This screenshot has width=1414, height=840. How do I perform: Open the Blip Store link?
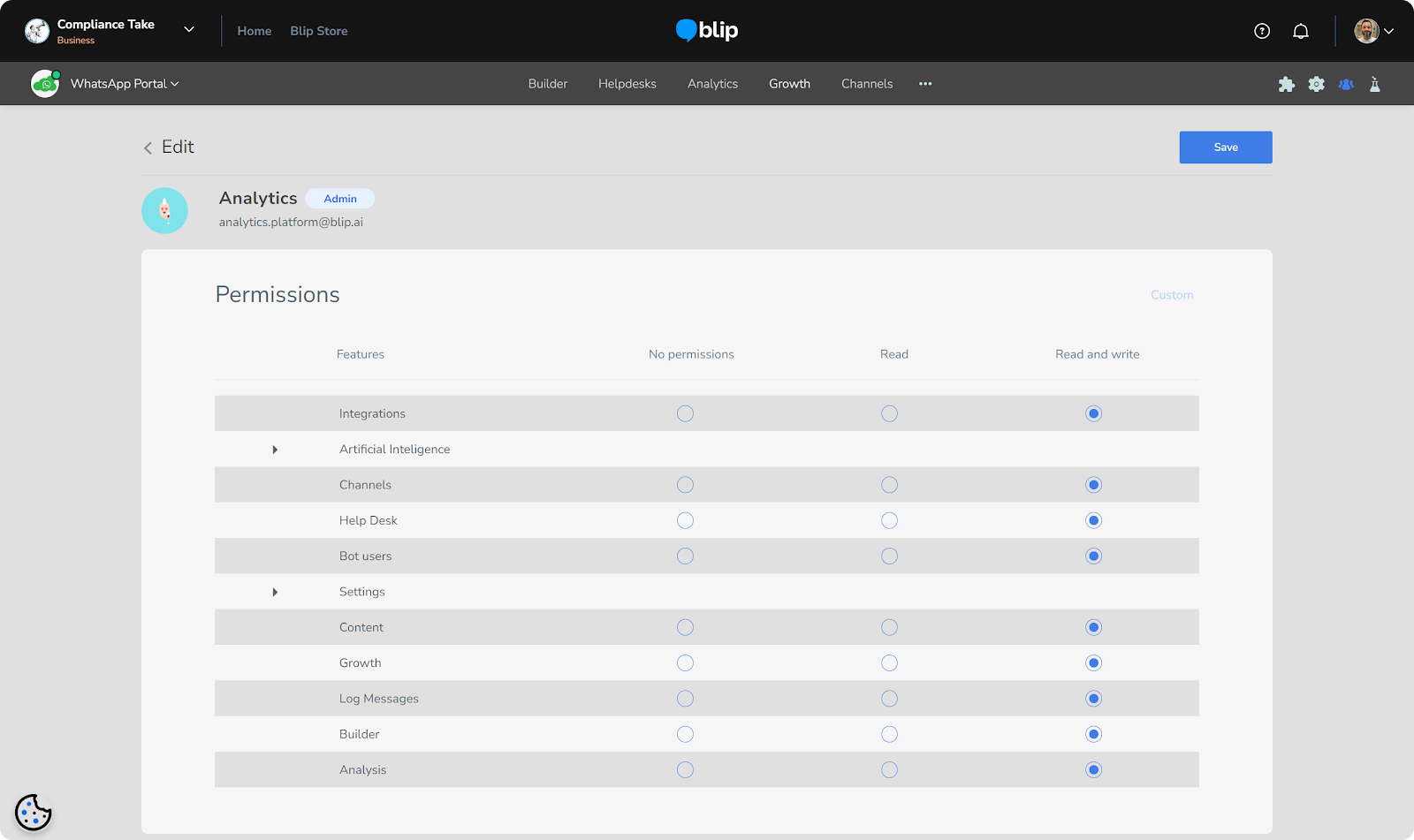click(x=319, y=31)
